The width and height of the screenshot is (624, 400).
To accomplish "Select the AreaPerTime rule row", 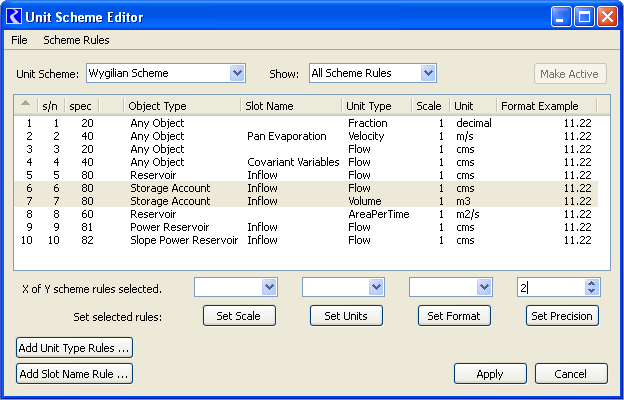I will point(306,214).
